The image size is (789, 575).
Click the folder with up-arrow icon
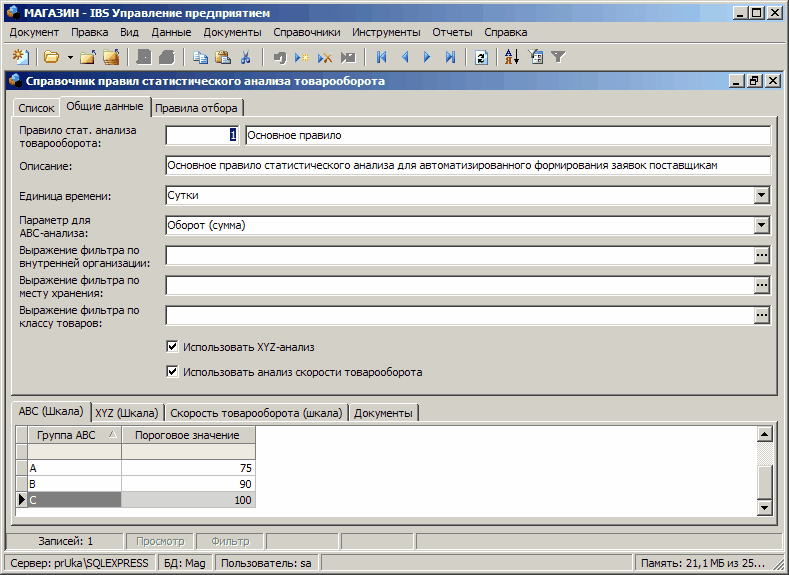[88, 57]
